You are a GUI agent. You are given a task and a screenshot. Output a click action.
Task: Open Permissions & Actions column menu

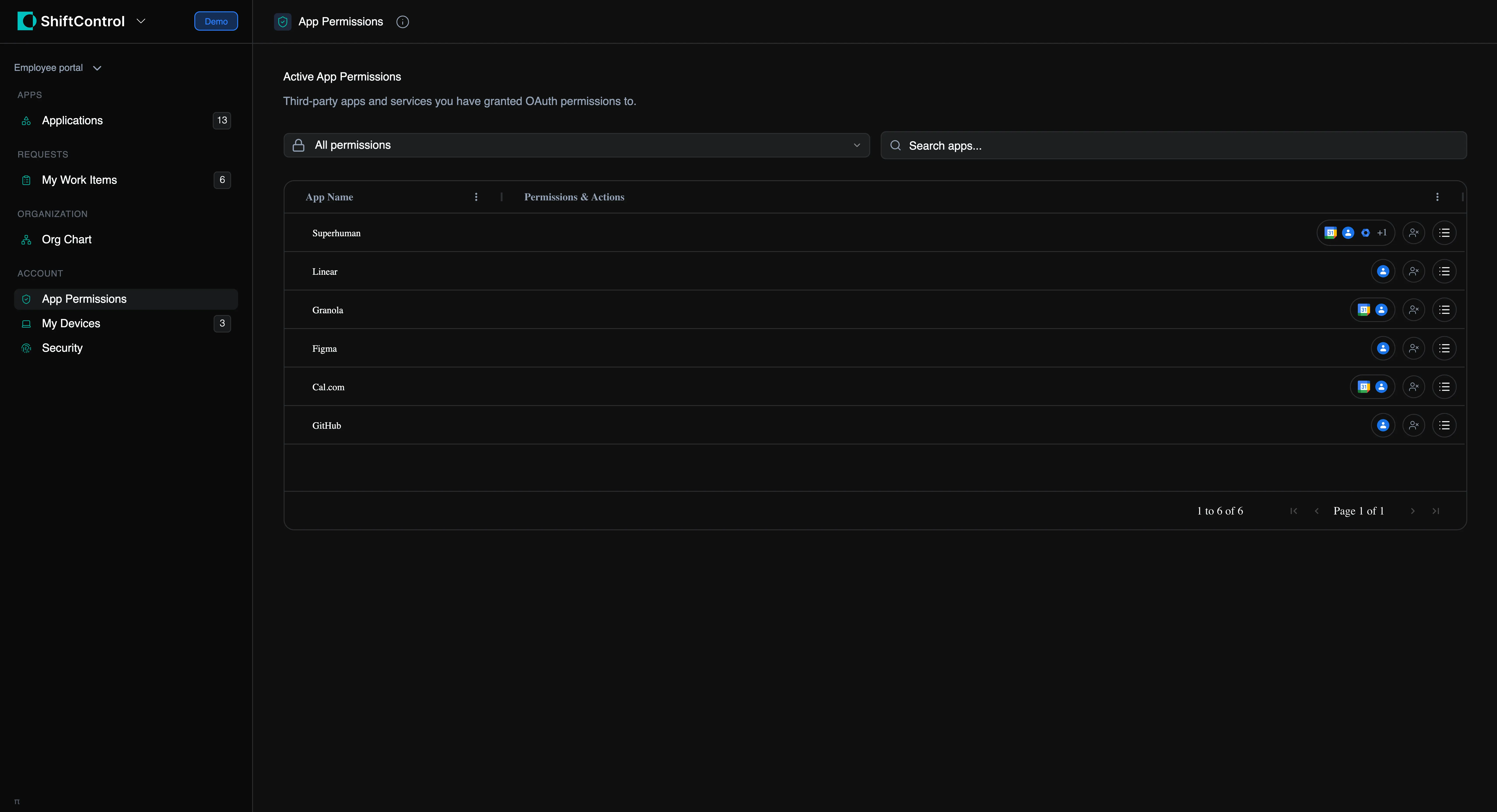pos(1437,197)
